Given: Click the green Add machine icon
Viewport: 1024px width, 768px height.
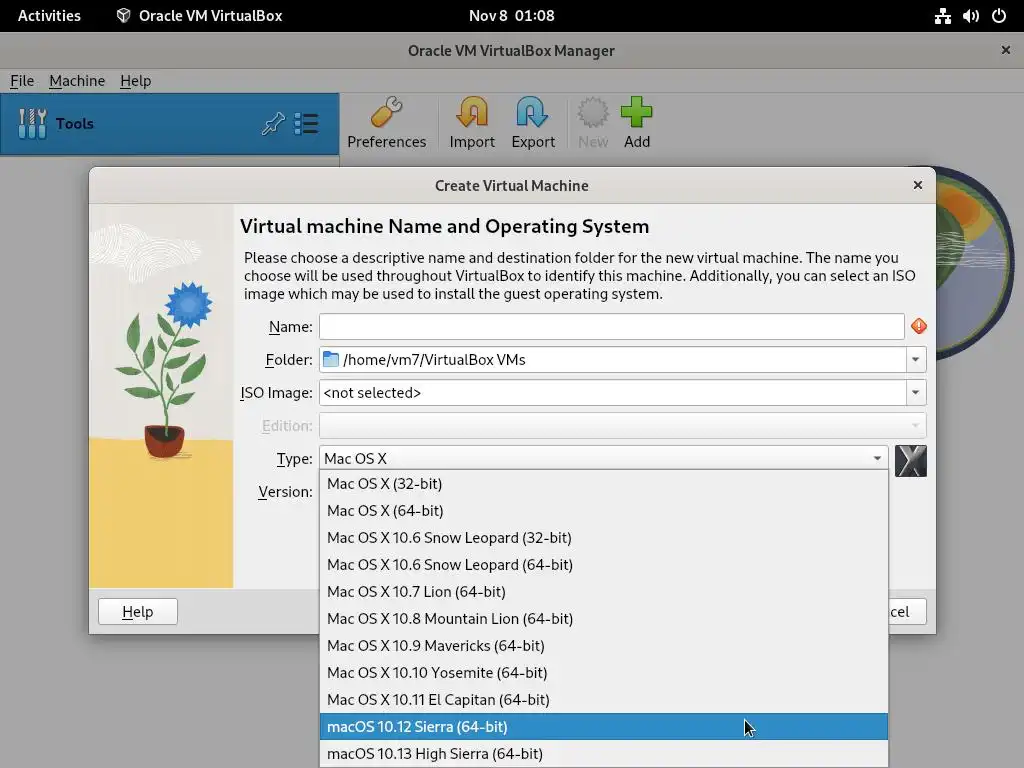Looking at the screenshot, I should click(636, 112).
